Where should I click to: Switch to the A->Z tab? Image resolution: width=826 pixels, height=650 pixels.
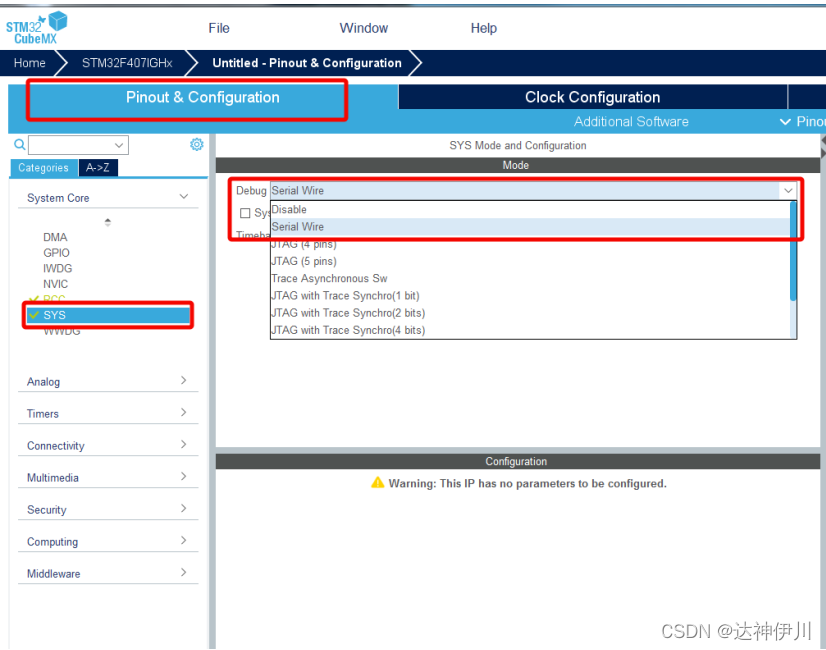click(98, 168)
